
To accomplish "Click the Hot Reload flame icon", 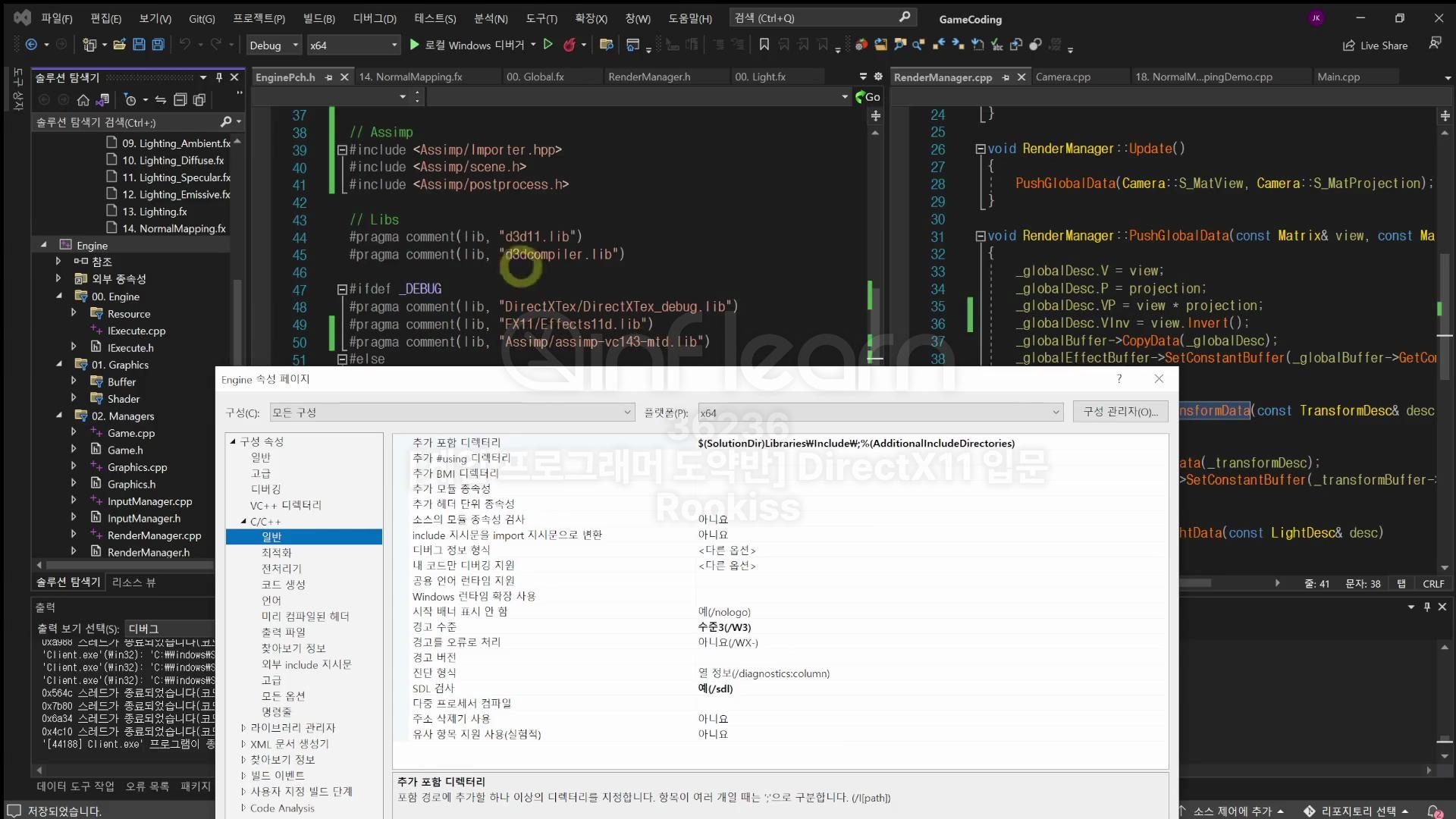I will pos(569,45).
